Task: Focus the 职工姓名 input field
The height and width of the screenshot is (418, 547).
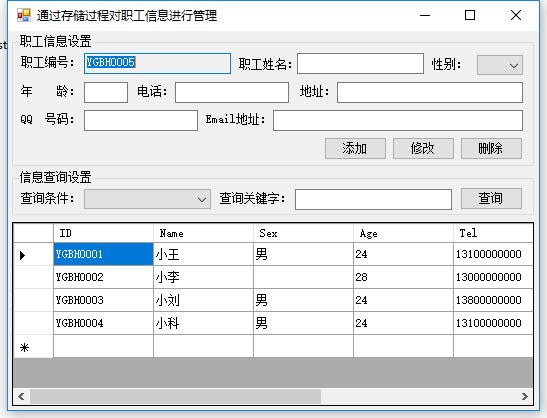Action: pyautogui.click(x=360, y=64)
